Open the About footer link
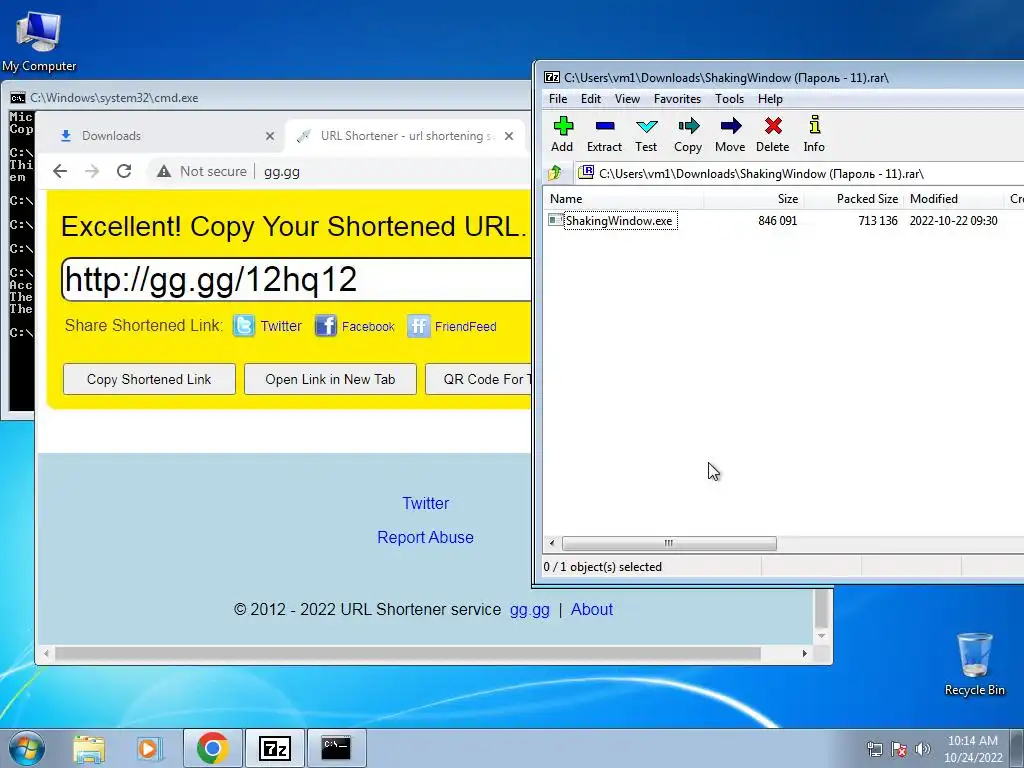This screenshot has height=768, width=1024. tap(592, 609)
